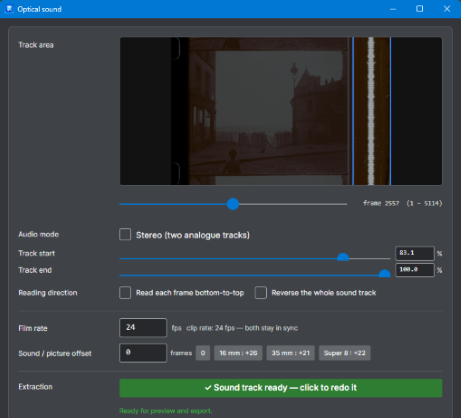Focus the Film rate fps field
461x418 pixels.
pos(143,328)
